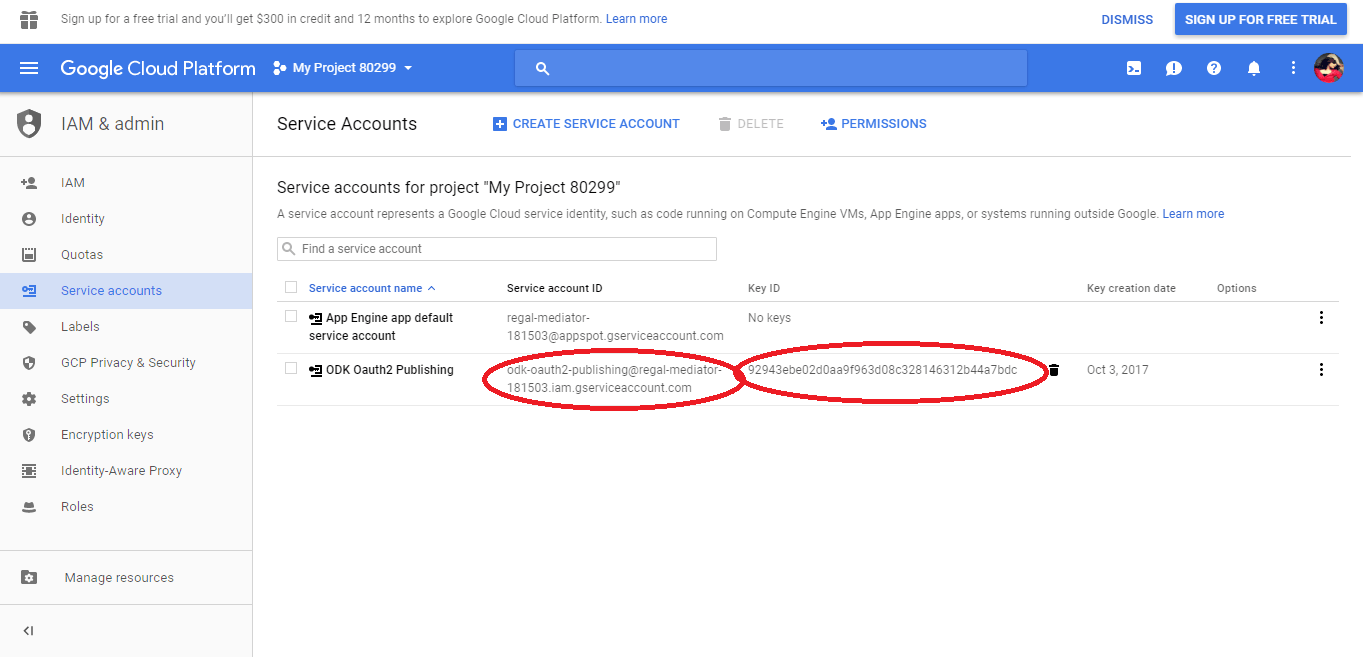The image size is (1363, 657).
Task: Dismiss the free trial banner
Action: 1127,19
